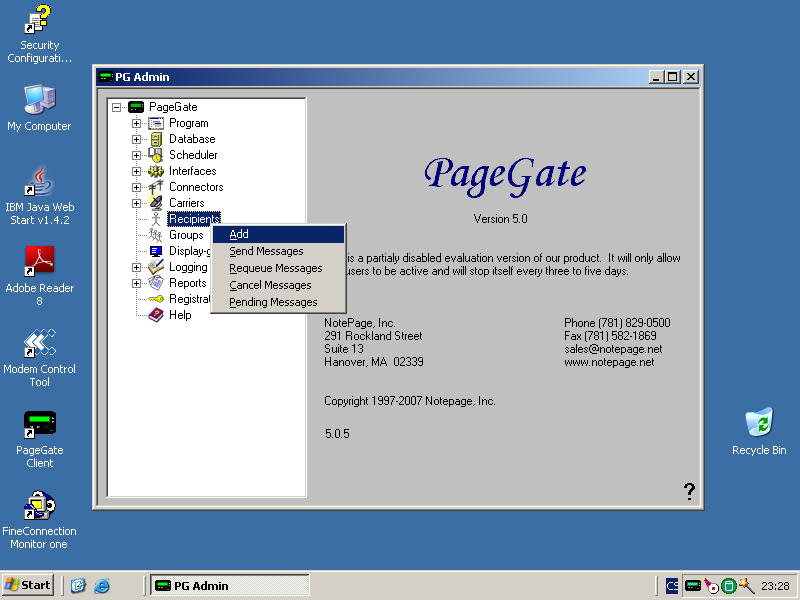
Task: Select Requeue Messages in context menu
Action: (x=279, y=268)
